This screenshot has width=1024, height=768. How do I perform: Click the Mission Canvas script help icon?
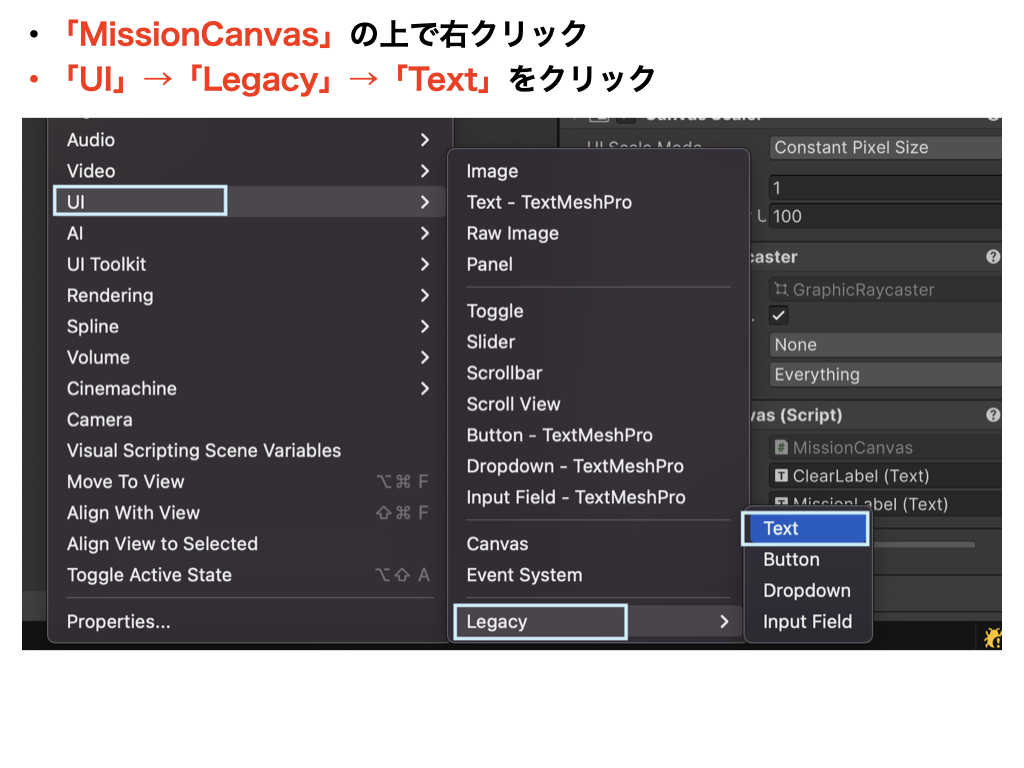992,415
